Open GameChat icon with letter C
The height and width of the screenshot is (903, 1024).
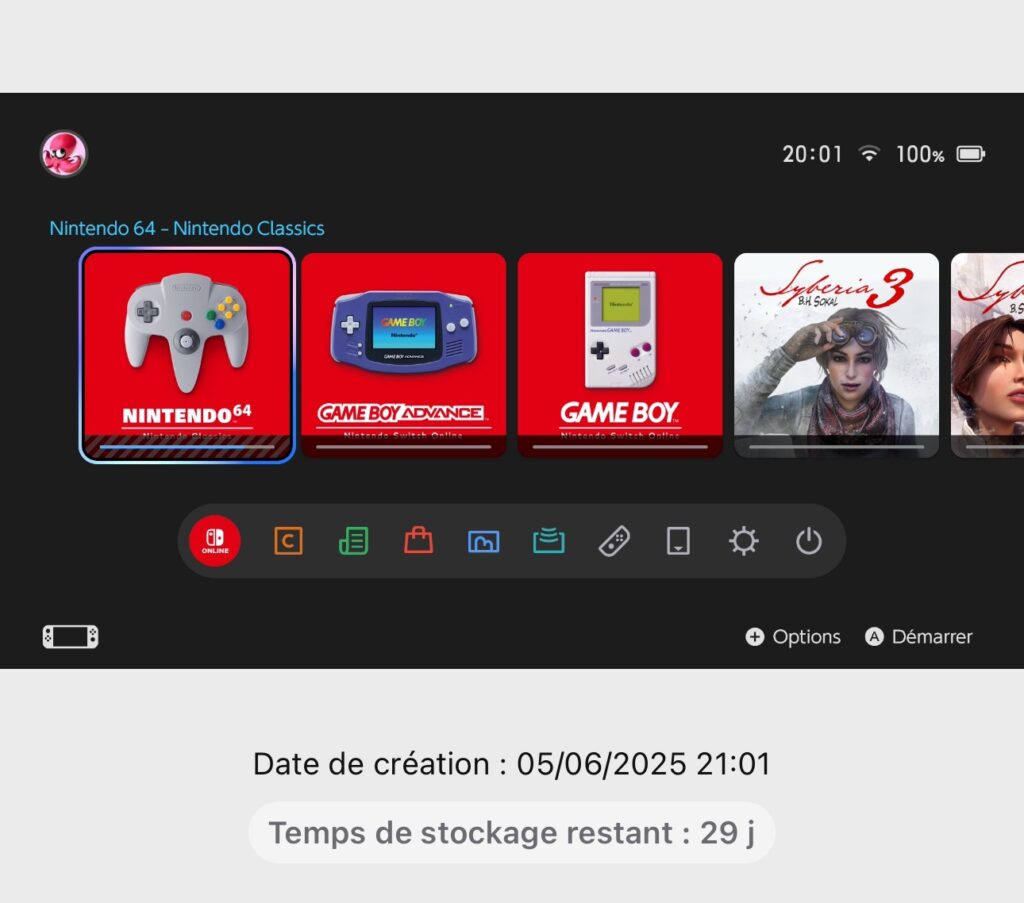coord(288,541)
